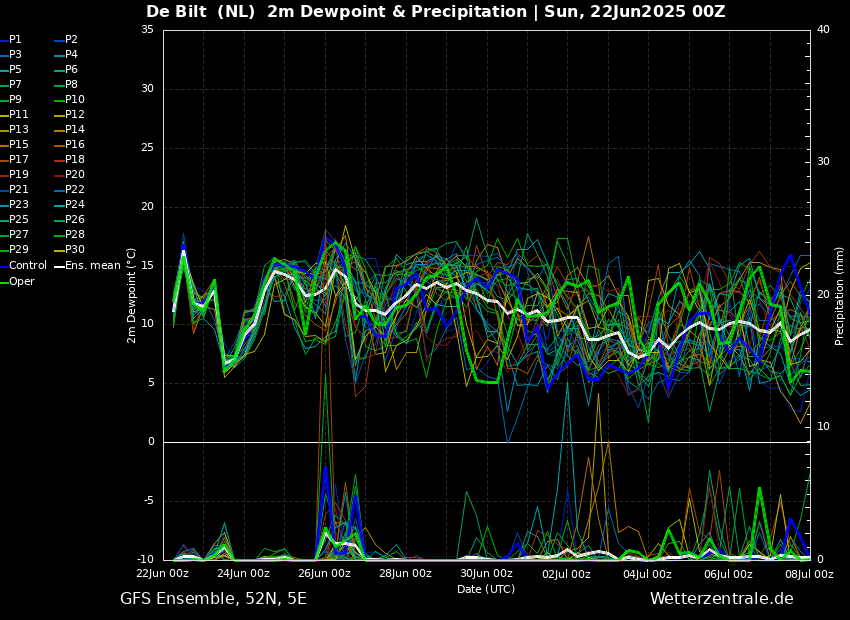Select legend entry P2
The height and width of the screenshot is (620, 850).
coord(66,40)
